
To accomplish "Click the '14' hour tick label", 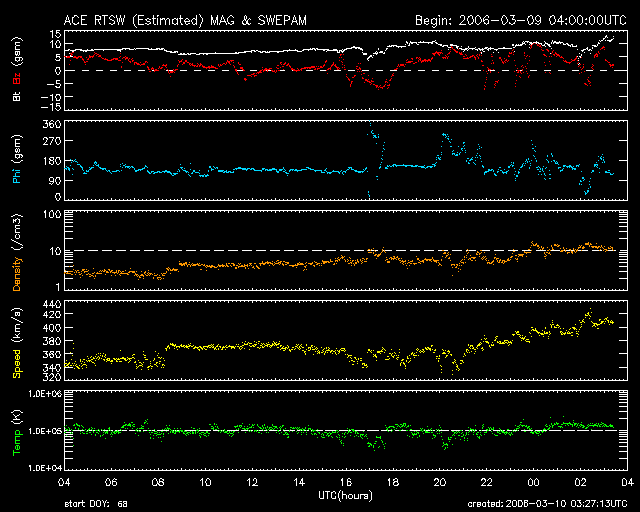I will point(299,482).
